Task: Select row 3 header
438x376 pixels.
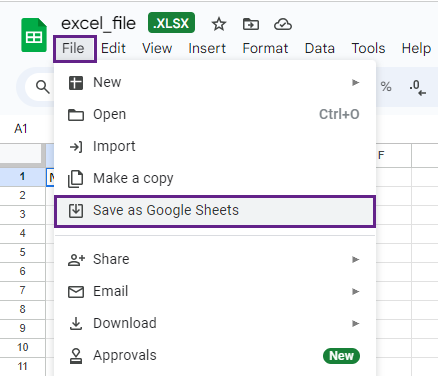Action: pos(22,214)
